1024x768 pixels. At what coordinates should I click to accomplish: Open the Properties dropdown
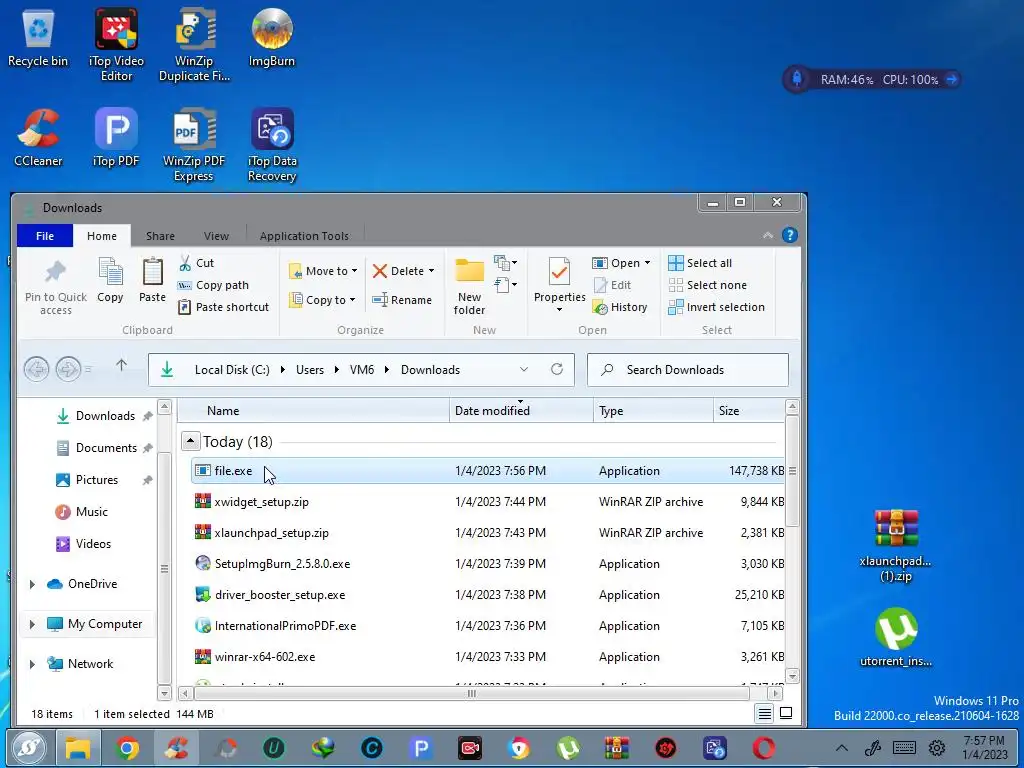pyautogui.click(x=560, y=309)
